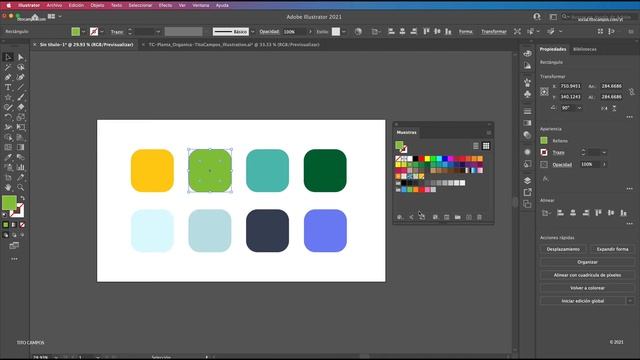Expand Opacidad arrow in control bar
This screenshot has height=360, width=640.
pyautogui.click(x=310, y=31)
